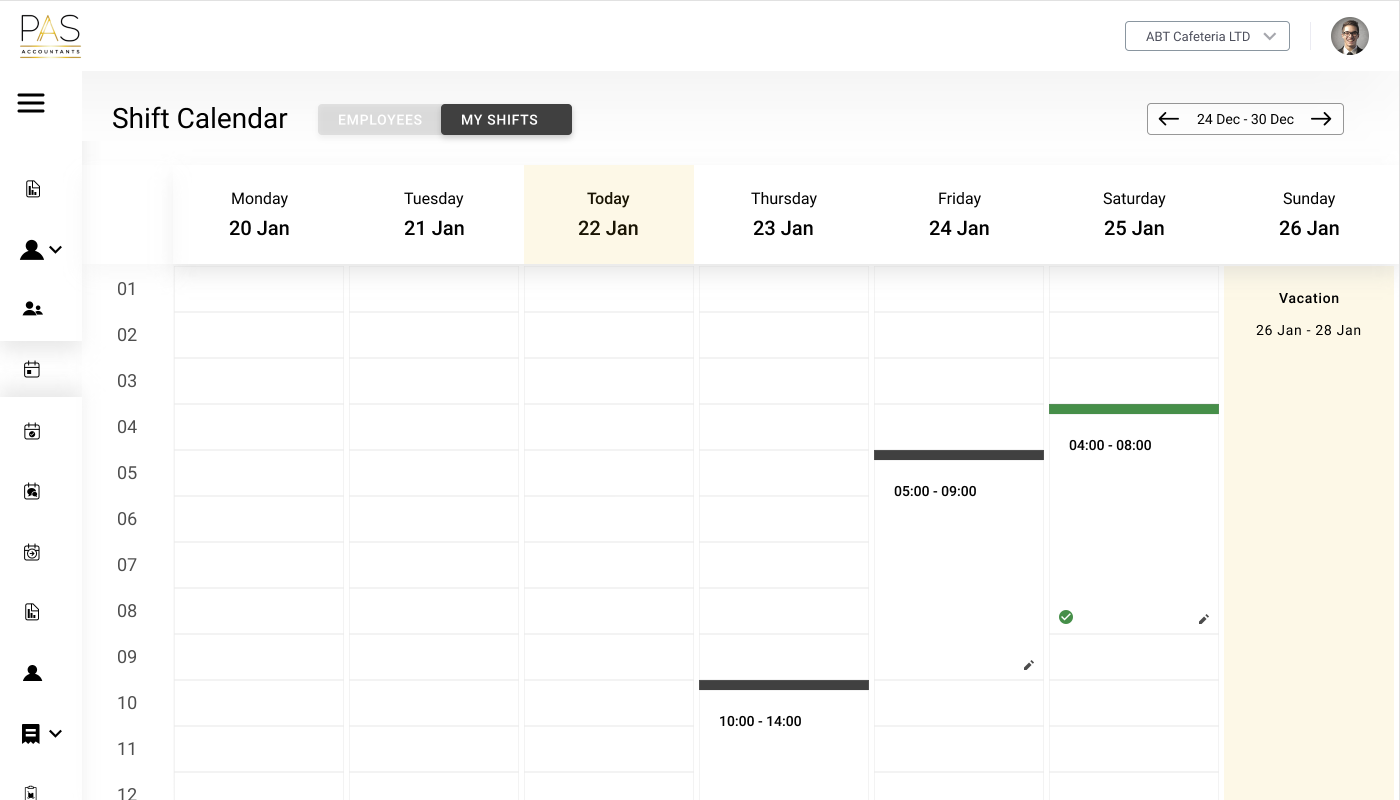
Task: Click the green bar of Saturday shift
Action: click(x=1133, y=409)
